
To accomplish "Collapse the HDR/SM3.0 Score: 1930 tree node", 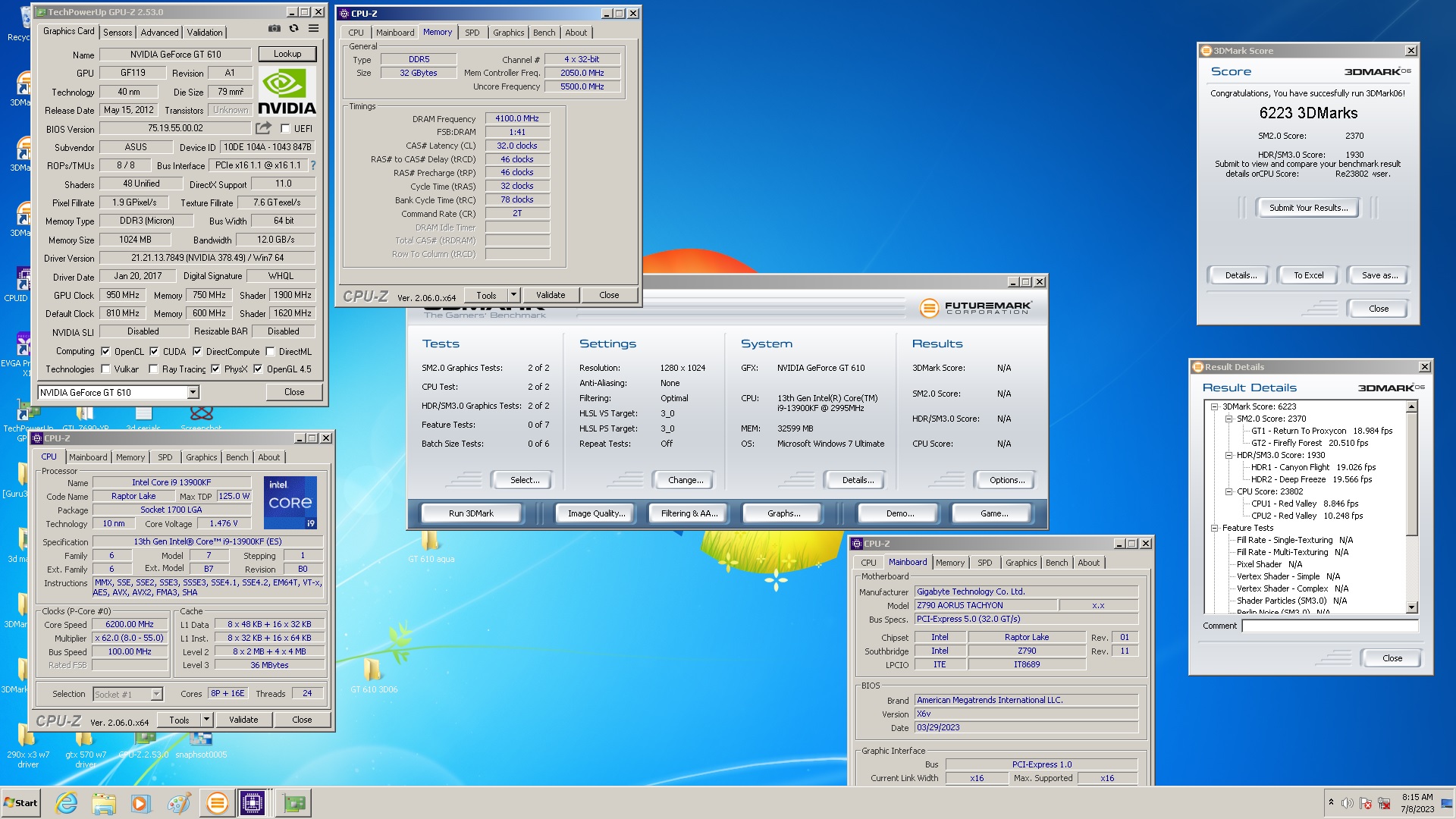I will click(1228, 455).
